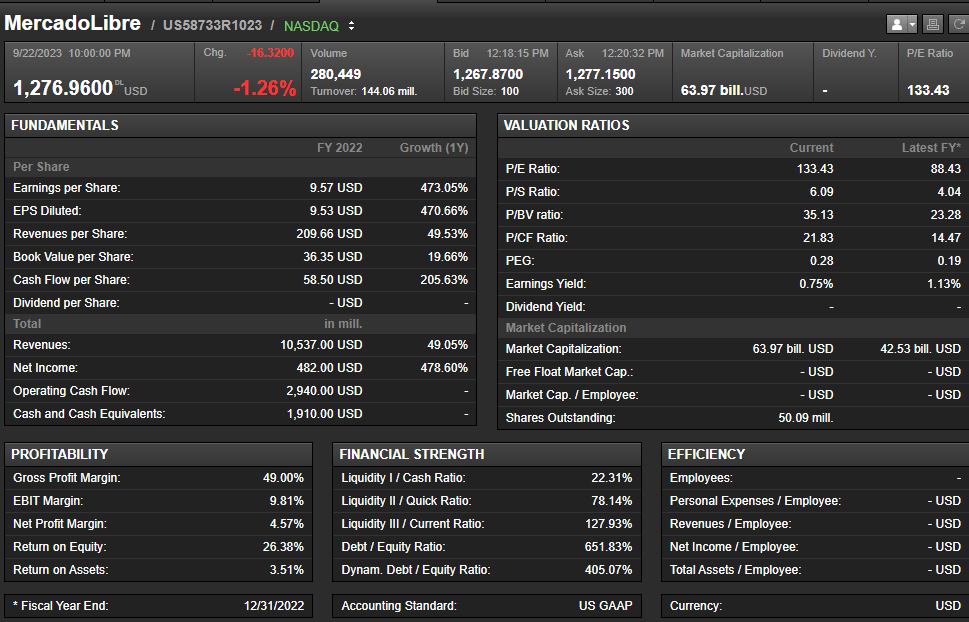This screenshot has width=969, height=622.
Task: Click the MercadoLibre company title
Action: pyautogui.click(x=74, y=23)
